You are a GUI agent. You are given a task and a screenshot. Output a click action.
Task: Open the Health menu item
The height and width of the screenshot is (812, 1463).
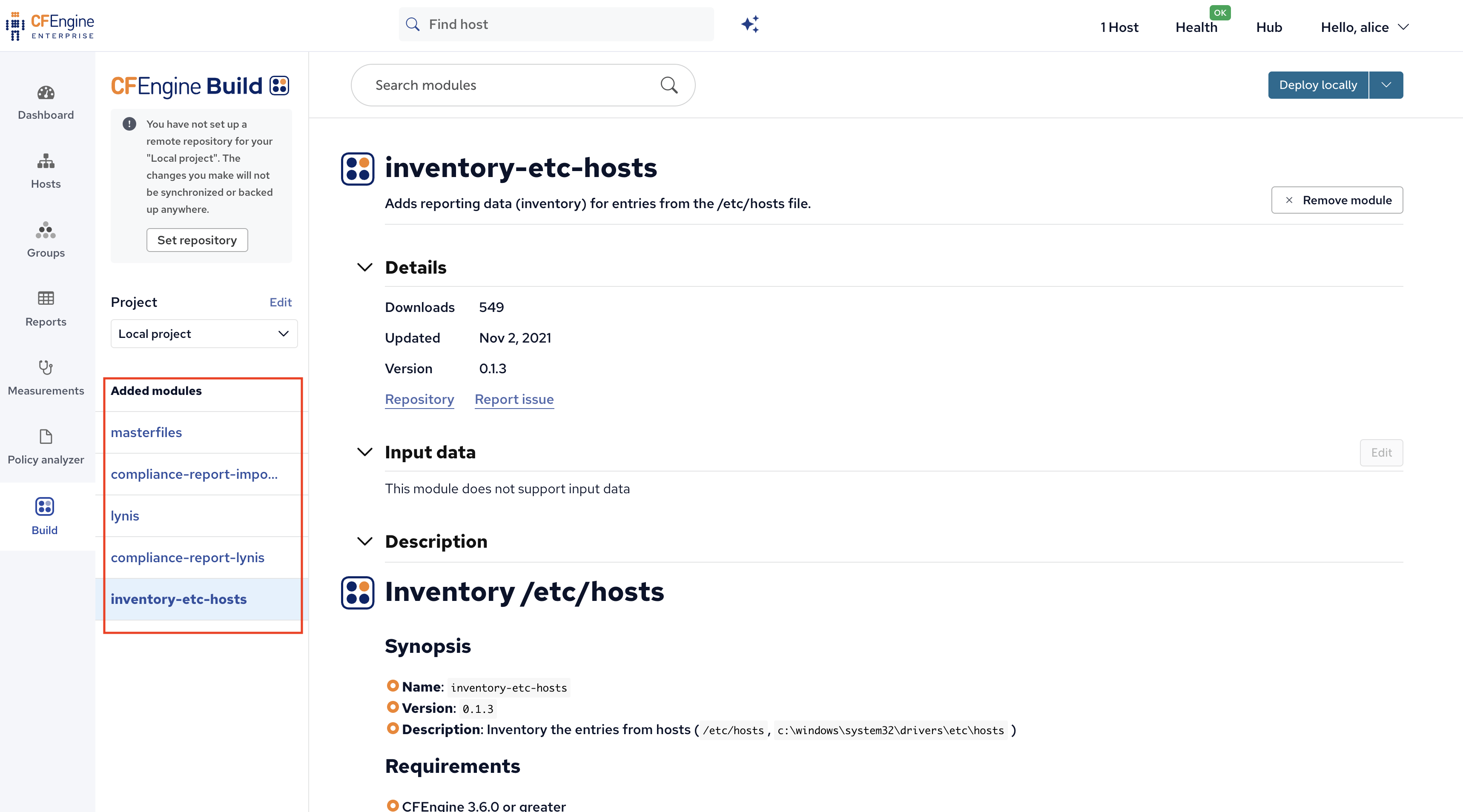point(1196,27)
